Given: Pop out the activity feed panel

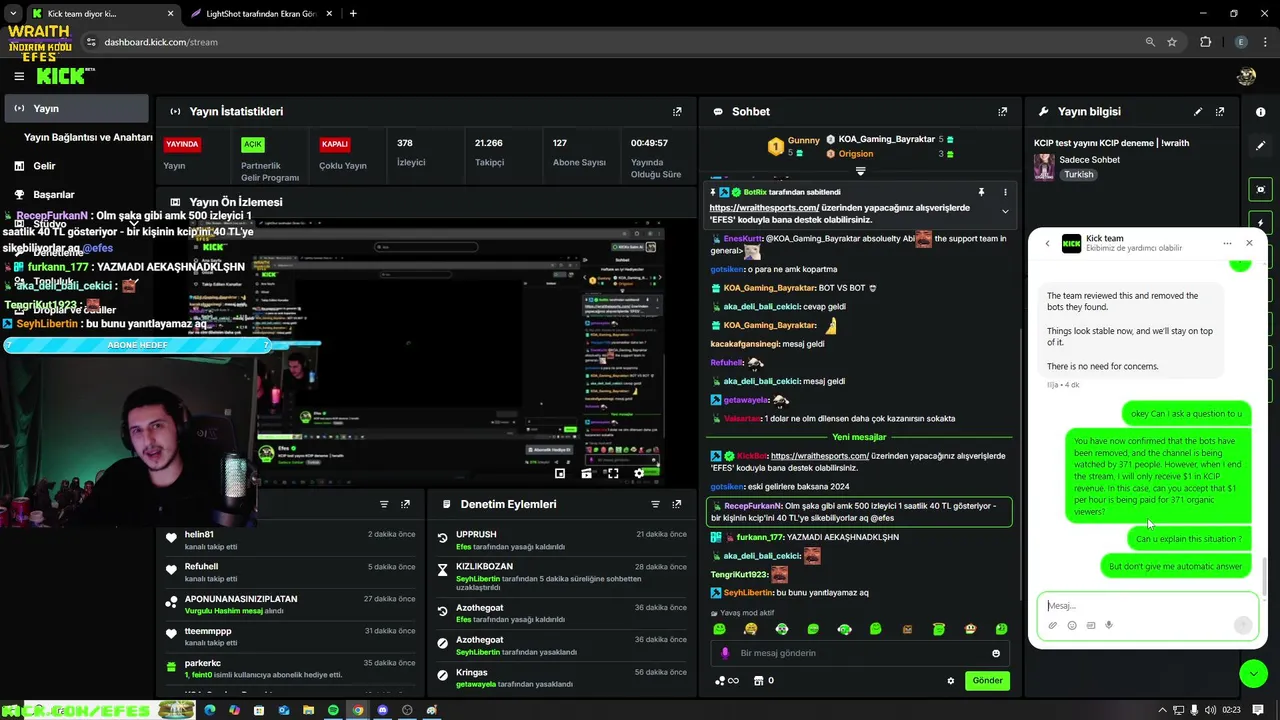Looking at the screenshot, I should [x=405, y=505].
